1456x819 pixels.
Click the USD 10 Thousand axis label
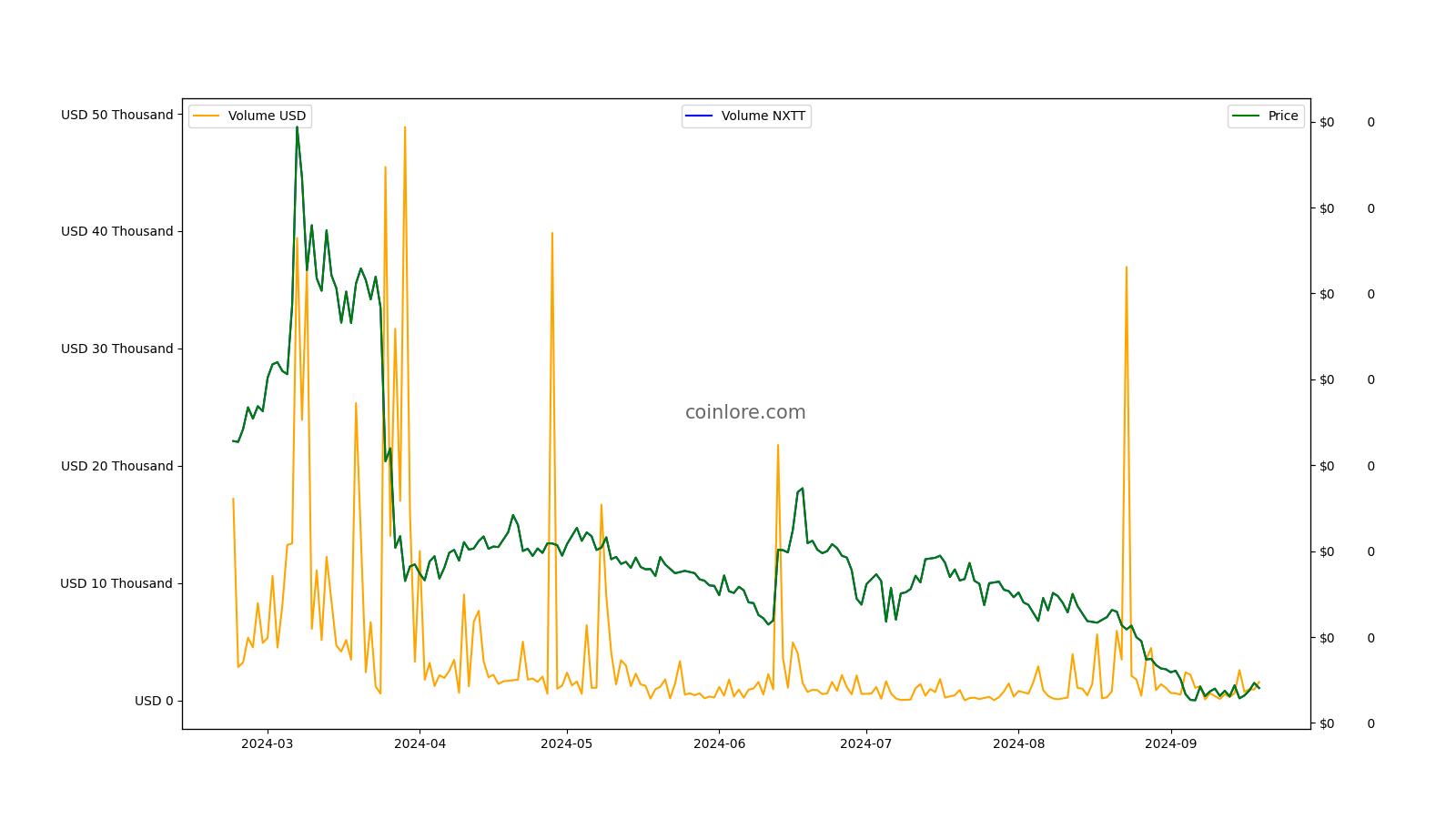click(116, 583)
